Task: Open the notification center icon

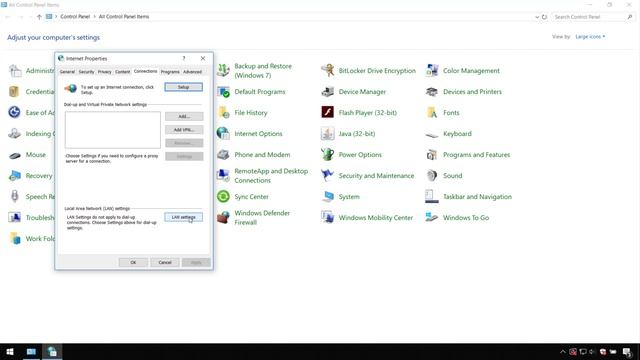Action: point(628,352)
